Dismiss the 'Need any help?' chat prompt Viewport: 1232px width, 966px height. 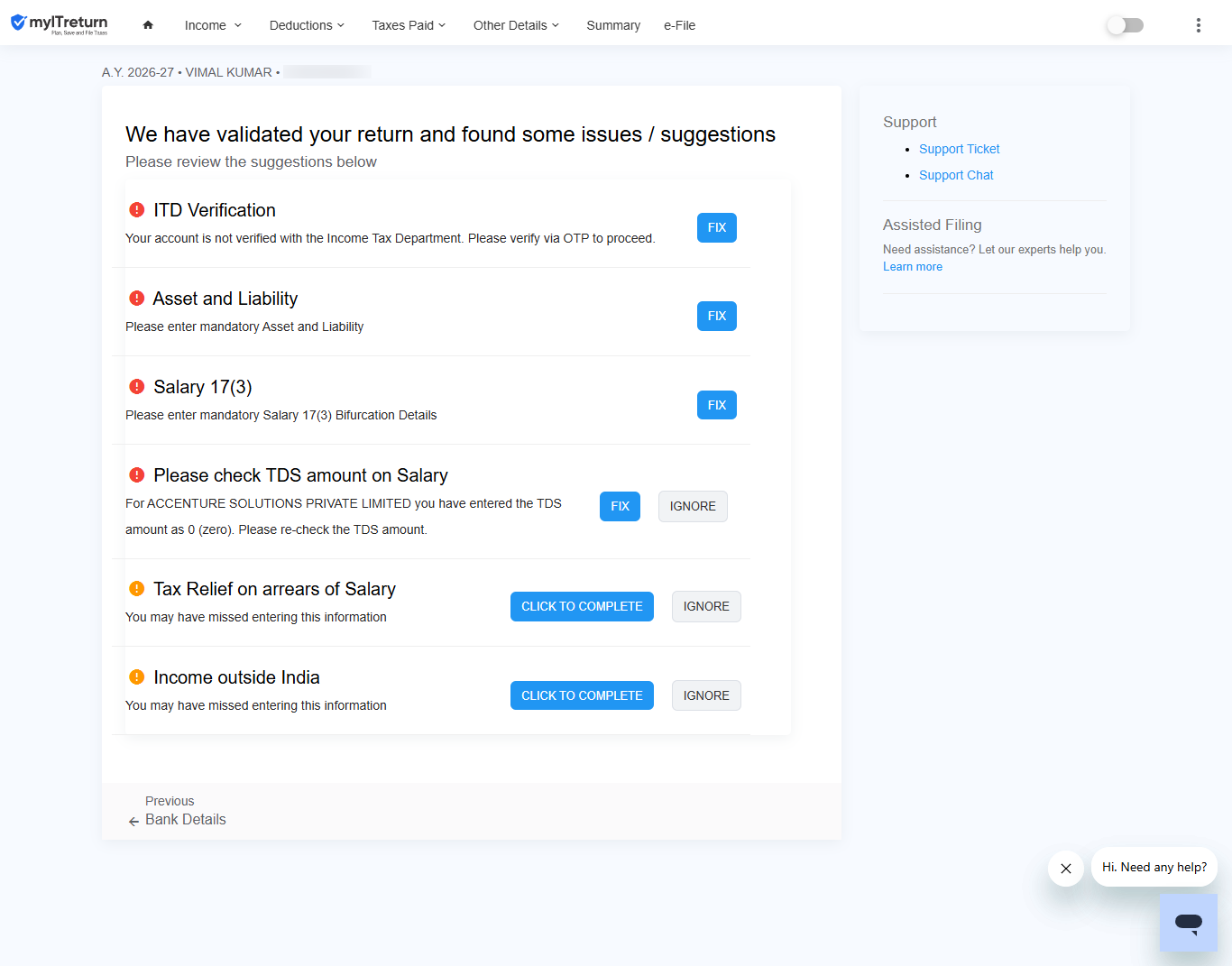pos(1065,869)
